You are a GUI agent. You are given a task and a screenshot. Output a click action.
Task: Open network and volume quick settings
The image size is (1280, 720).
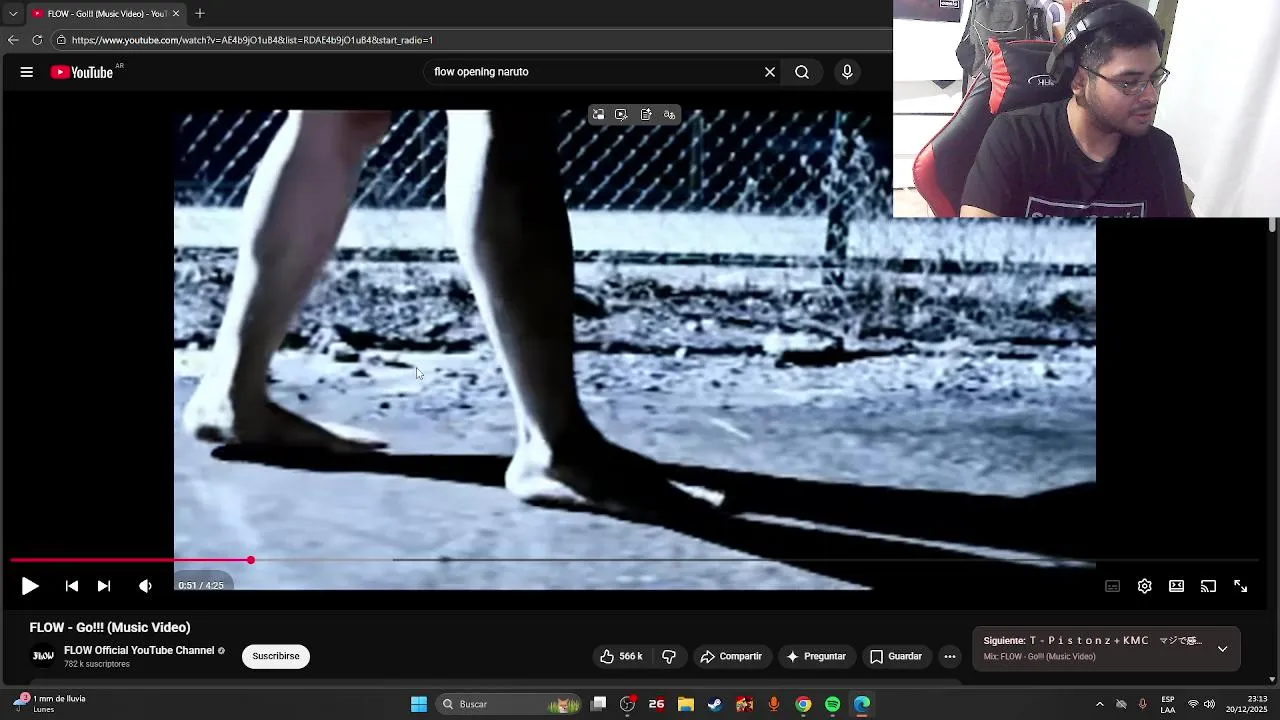pyautogui.click(x=1201, y=704)
